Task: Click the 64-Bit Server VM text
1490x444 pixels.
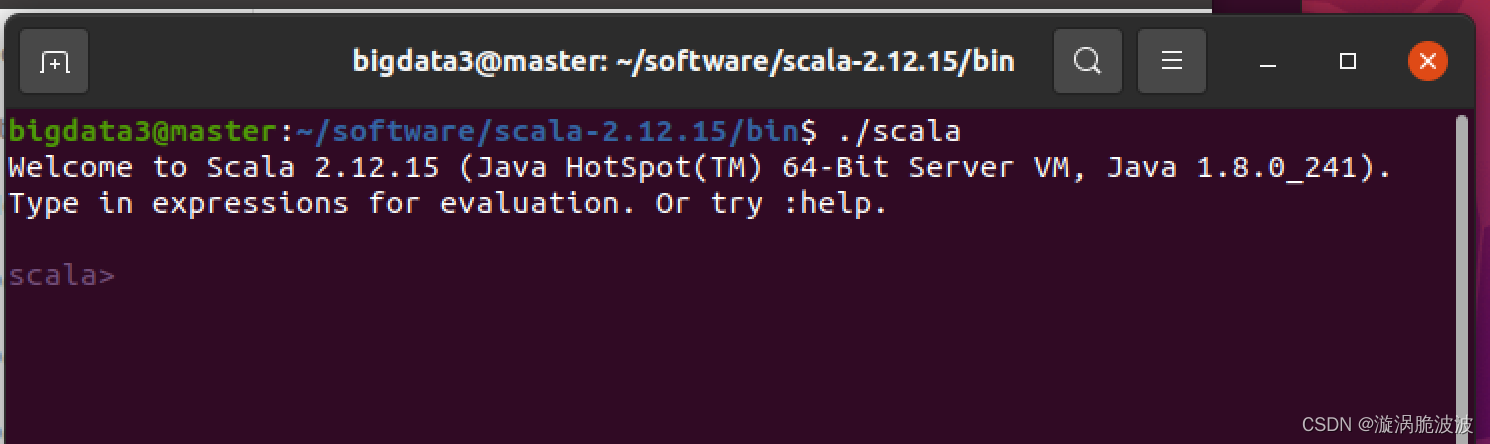Action: tap(928, 168)
